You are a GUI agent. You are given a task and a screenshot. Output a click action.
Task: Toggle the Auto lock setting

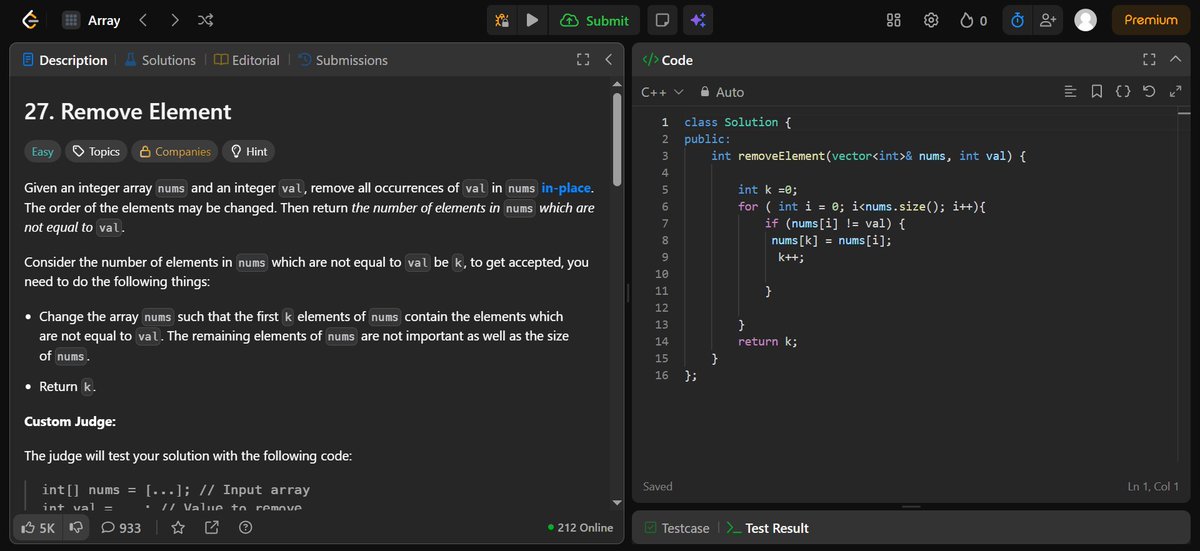tap(722, 92)
